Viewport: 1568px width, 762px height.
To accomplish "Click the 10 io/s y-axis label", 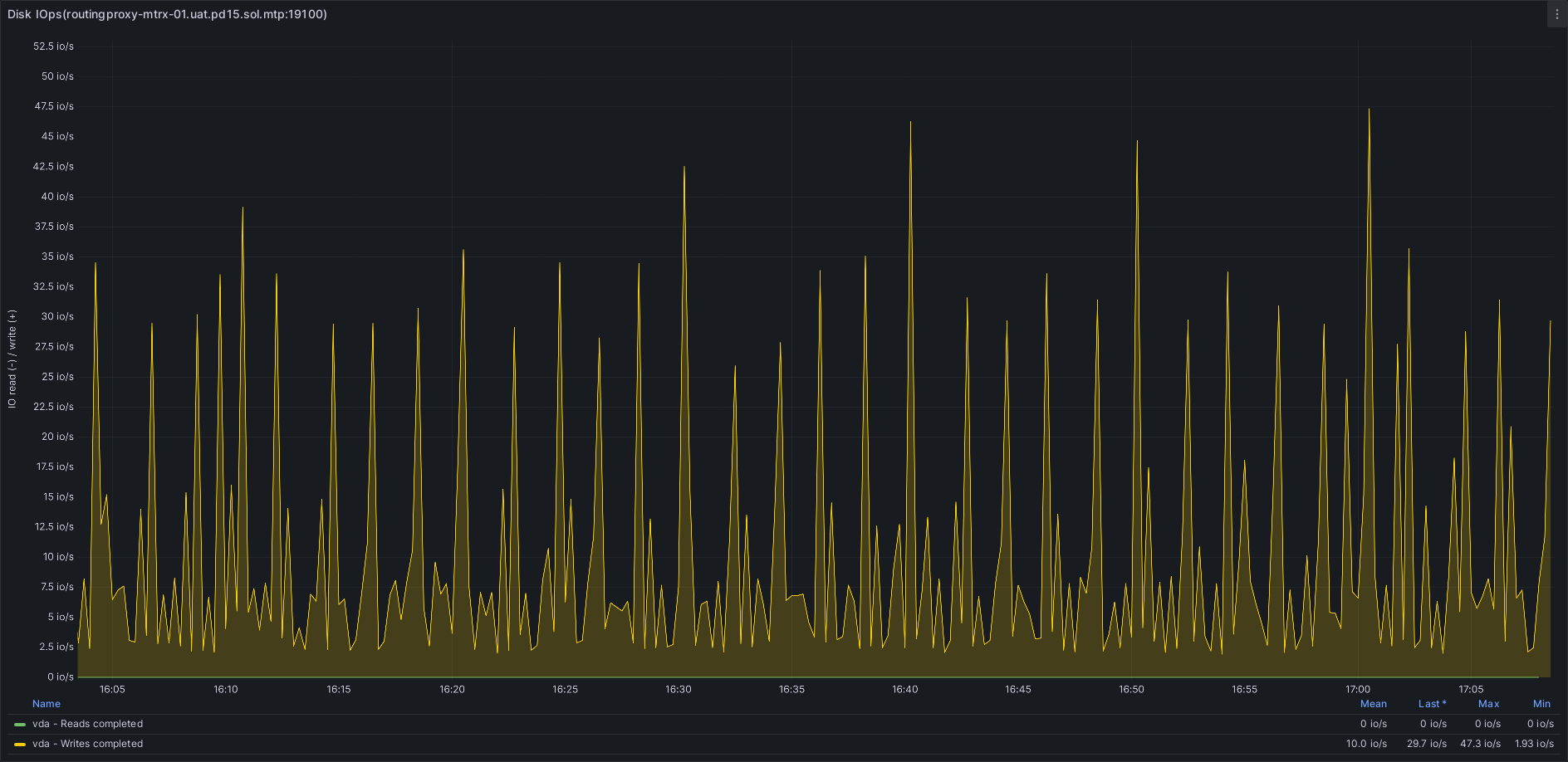I will click(x=58, y=557).
